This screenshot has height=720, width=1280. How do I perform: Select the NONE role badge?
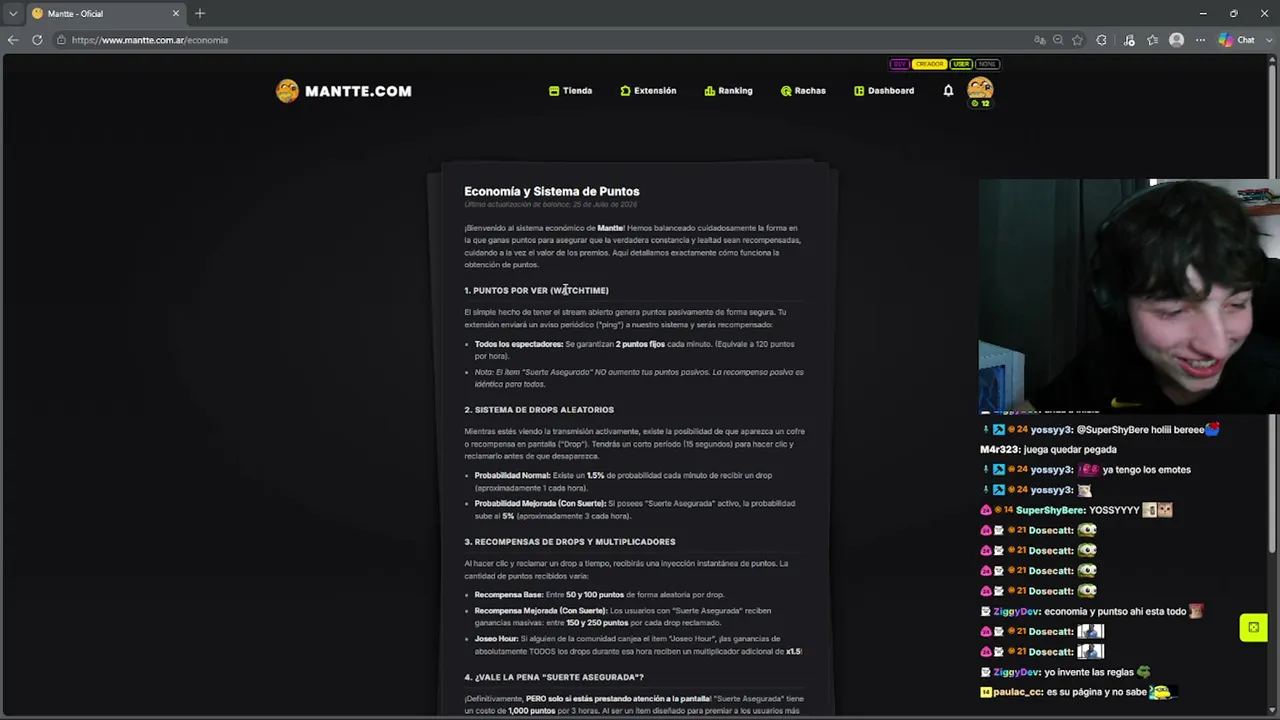(x=987, y=64)
